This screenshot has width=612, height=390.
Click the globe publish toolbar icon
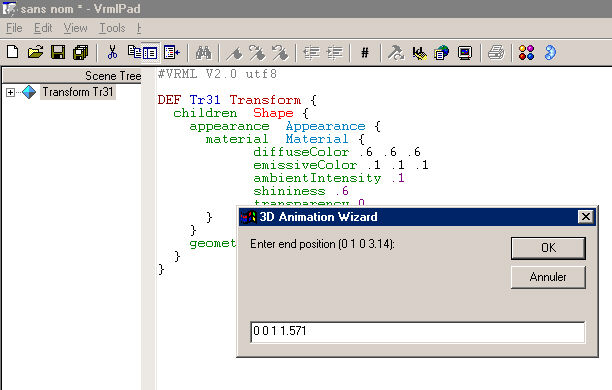click(442, 52)
